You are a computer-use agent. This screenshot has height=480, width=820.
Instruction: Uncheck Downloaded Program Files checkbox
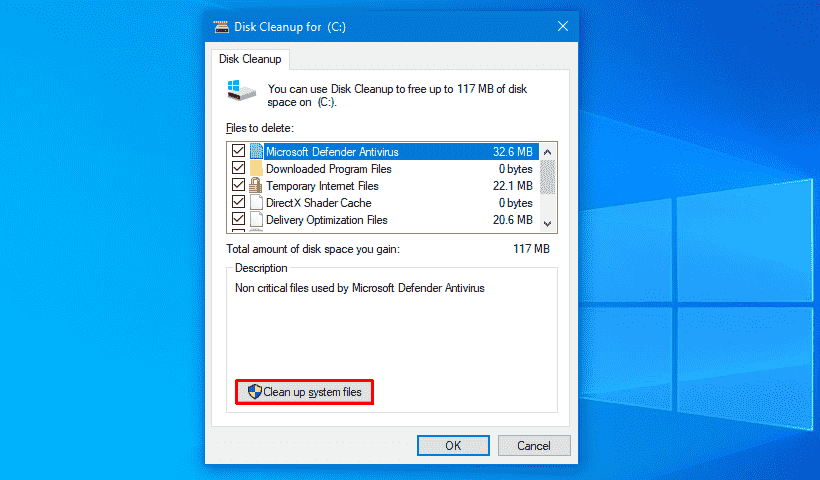pos(238,168)
